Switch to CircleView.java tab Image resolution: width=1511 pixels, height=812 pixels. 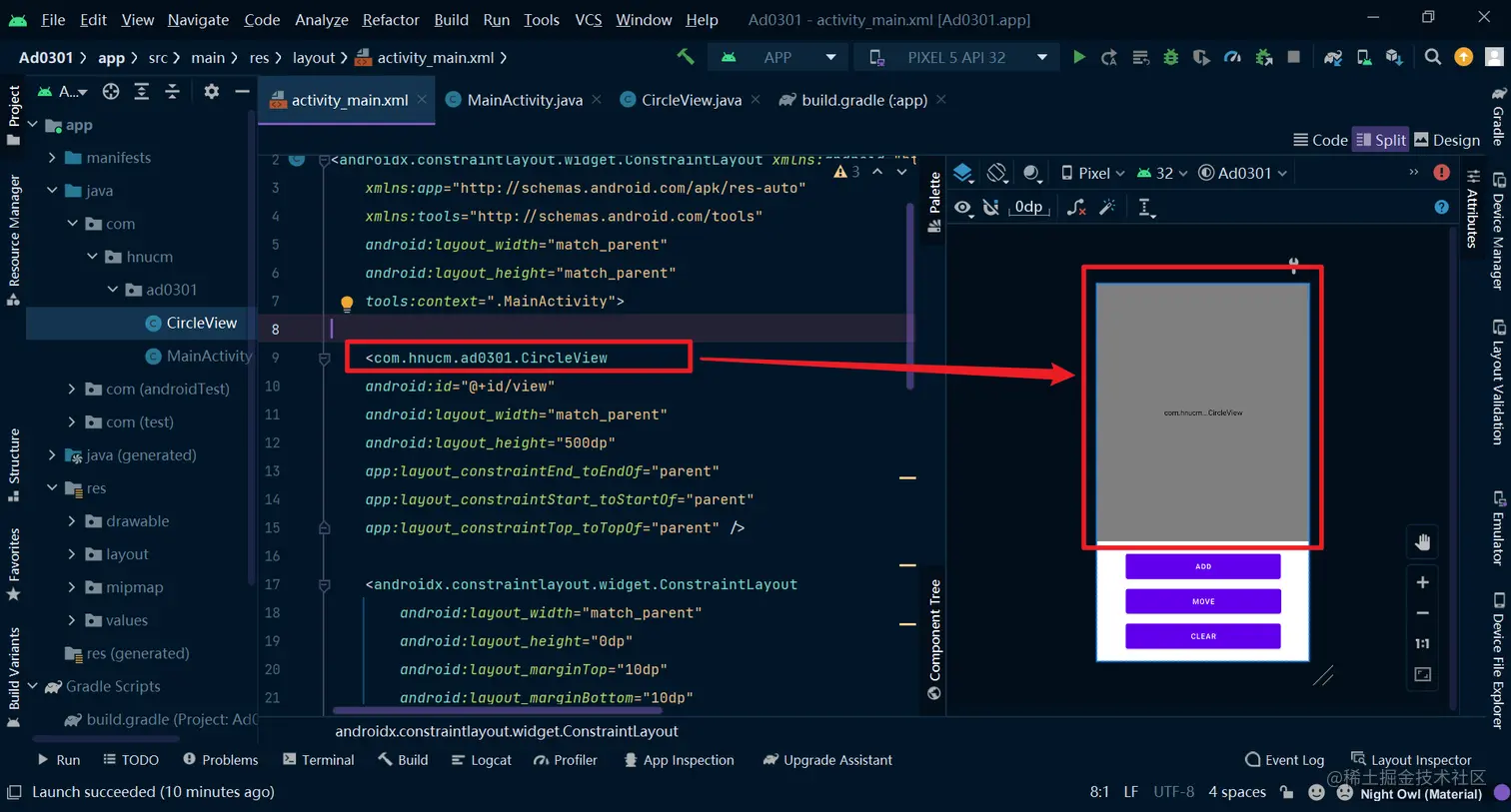(691, 100)
